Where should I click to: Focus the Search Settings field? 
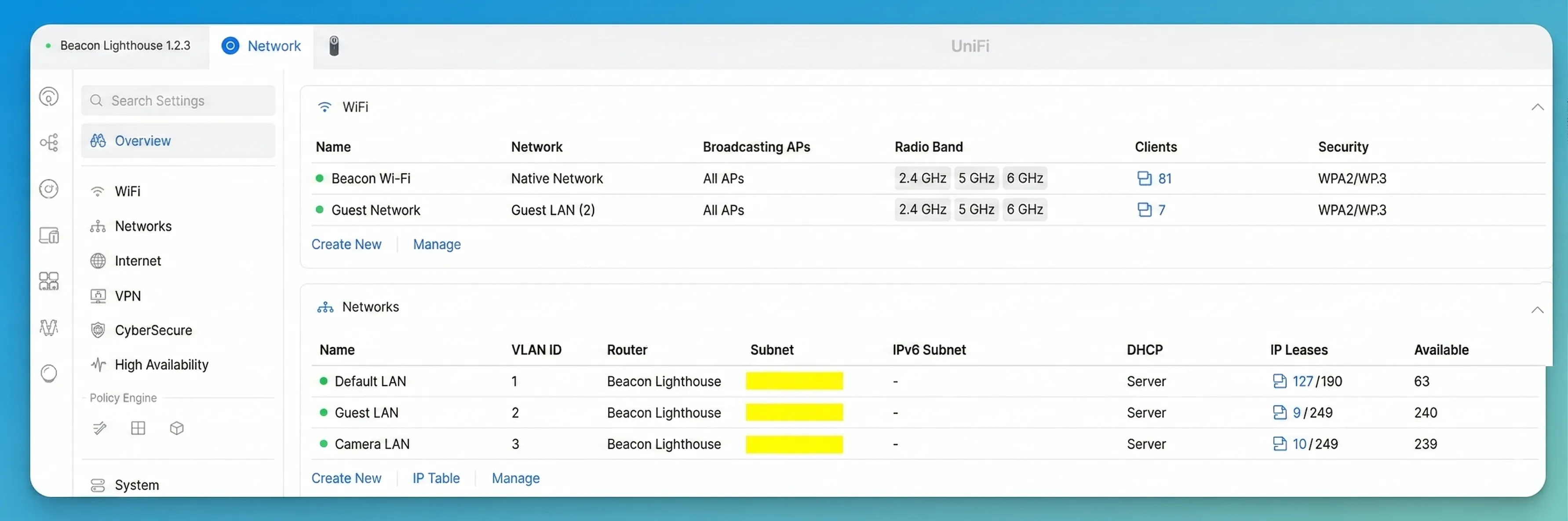point(179,100)
